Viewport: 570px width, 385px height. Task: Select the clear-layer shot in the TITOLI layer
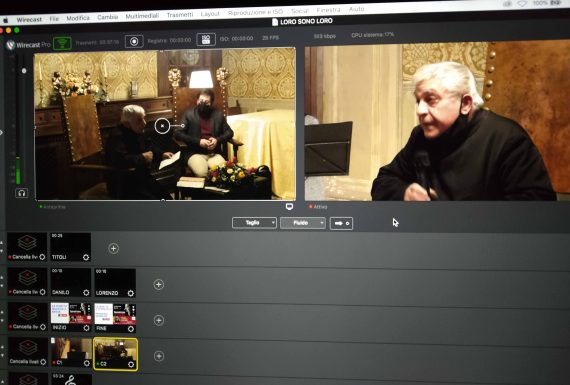click(27, 247)
